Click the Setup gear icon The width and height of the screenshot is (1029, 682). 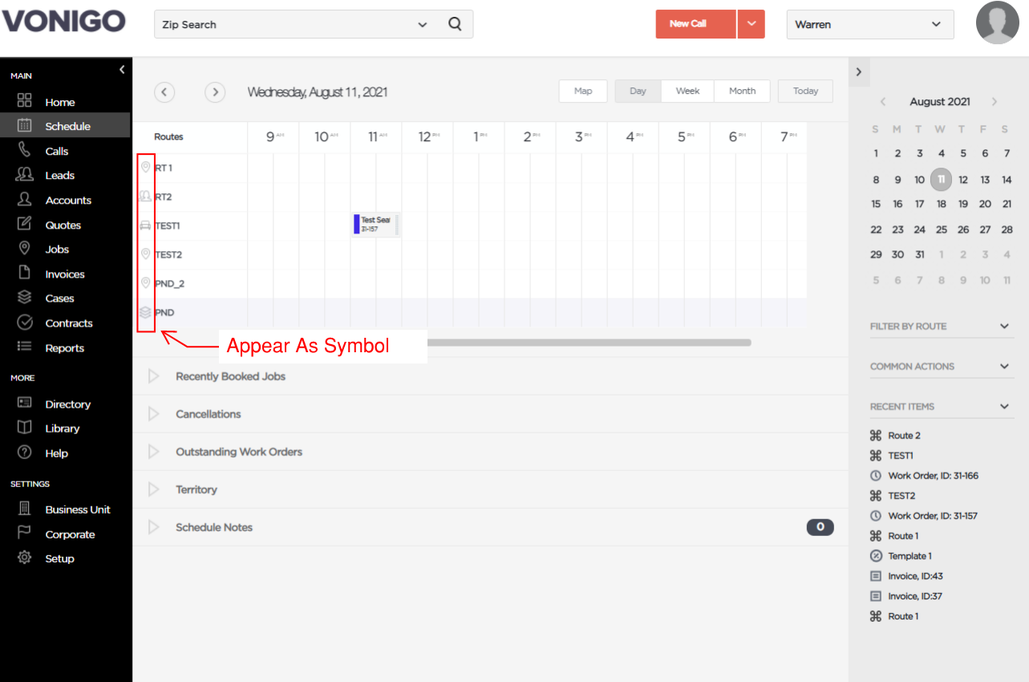click(x=24, y=557)
